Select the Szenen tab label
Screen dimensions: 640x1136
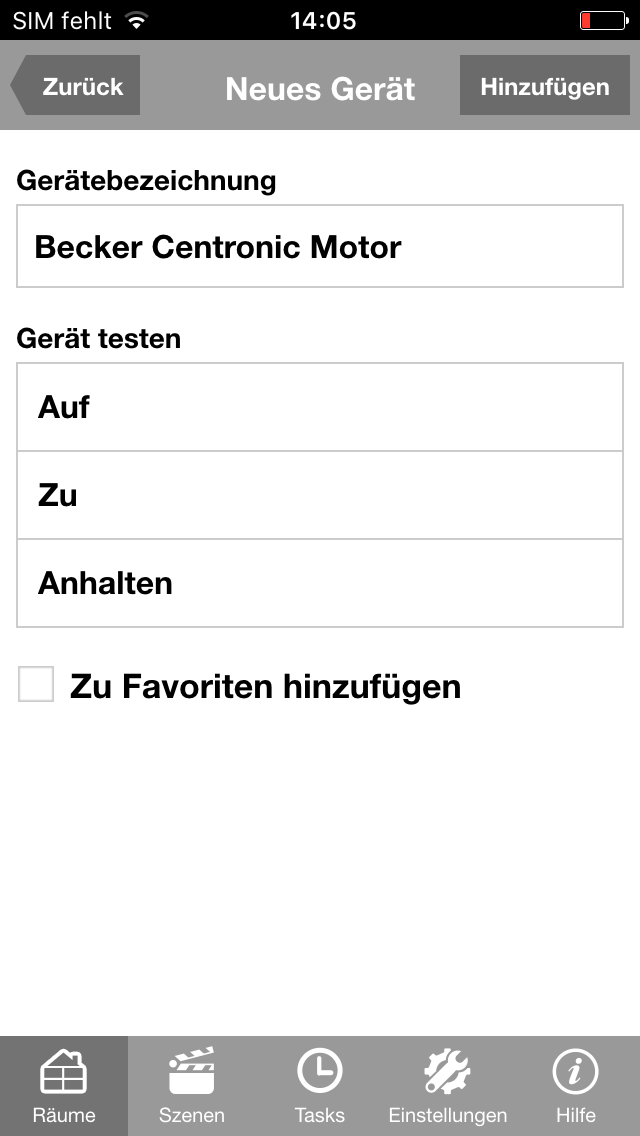coord(191,1115)
